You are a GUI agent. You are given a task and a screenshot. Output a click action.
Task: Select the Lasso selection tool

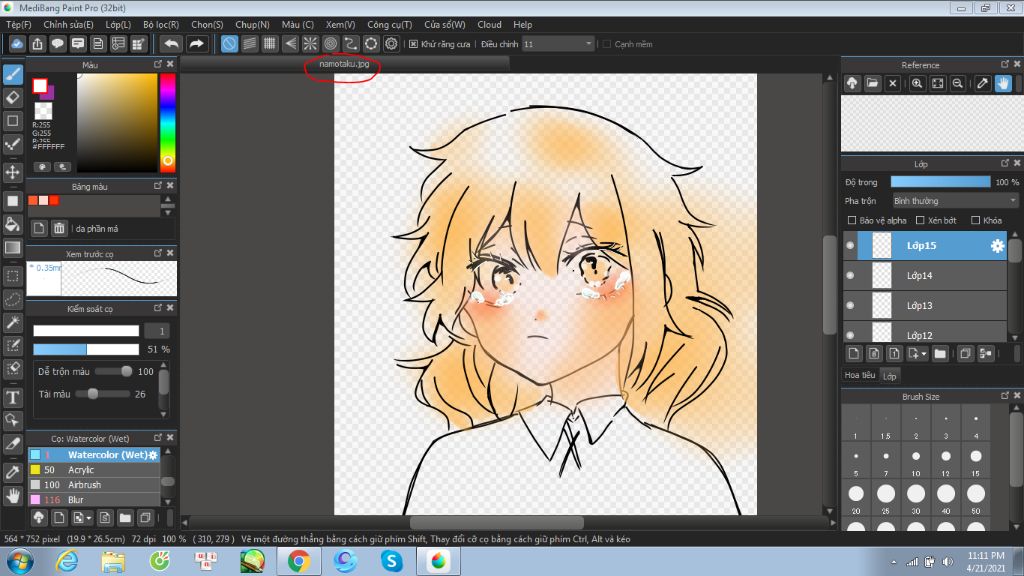[12, 299]
